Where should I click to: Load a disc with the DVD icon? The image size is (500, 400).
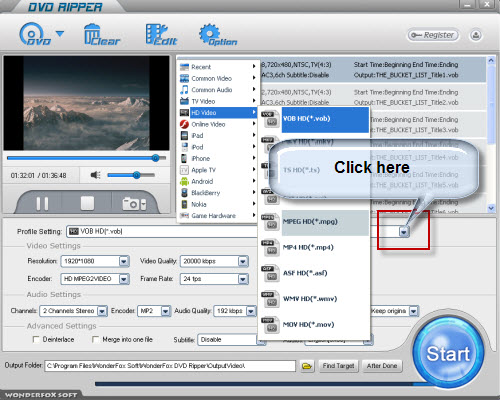click(x=34, y=34)
